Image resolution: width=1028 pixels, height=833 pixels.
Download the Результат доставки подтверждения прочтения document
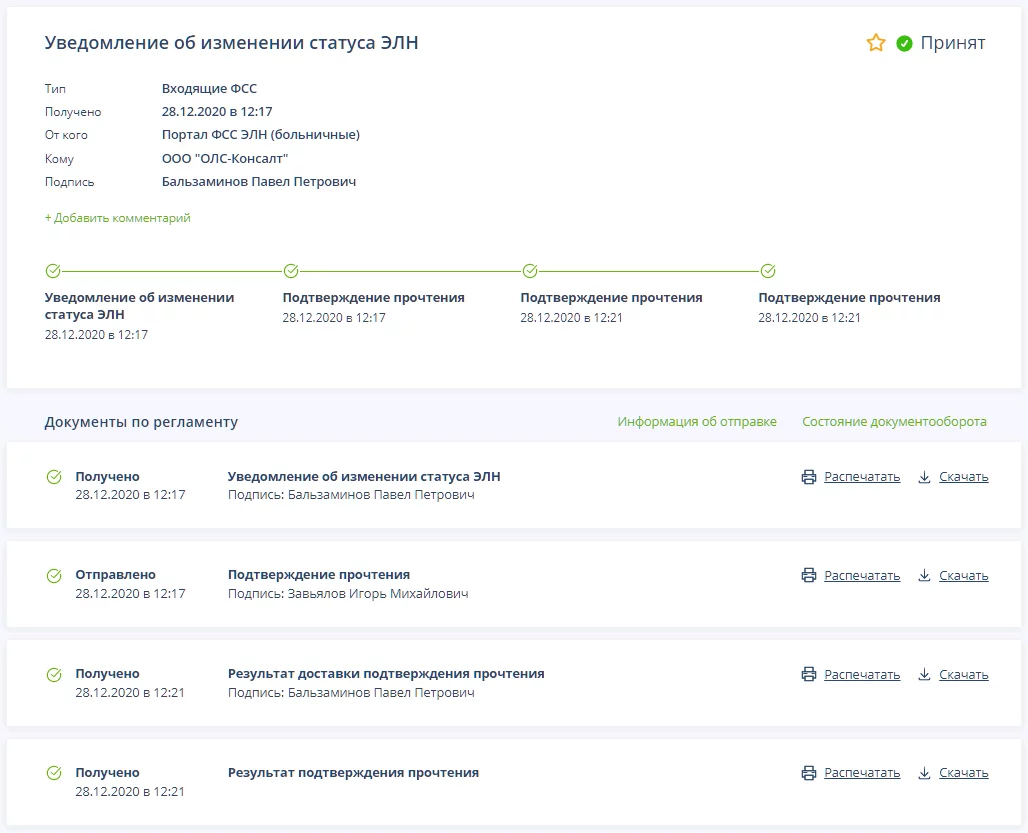click(963, 675)
